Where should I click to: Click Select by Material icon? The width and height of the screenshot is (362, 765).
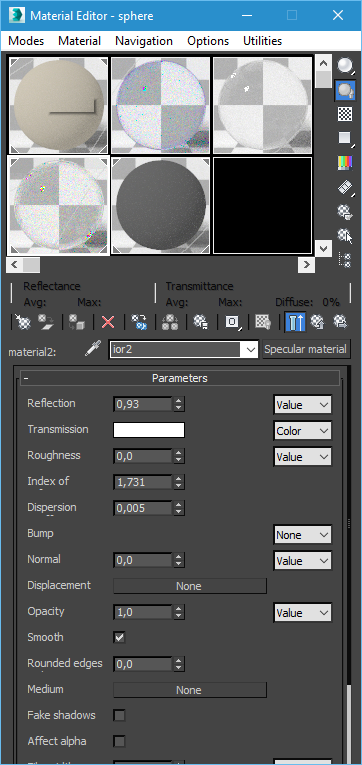pyautogui.click(x=345, y=236)
